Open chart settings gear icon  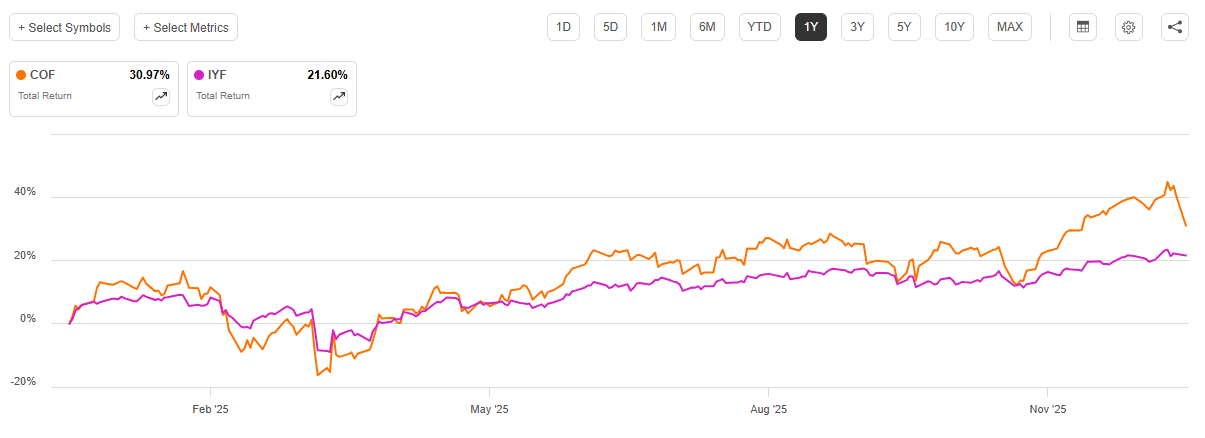pos(1128,27)
